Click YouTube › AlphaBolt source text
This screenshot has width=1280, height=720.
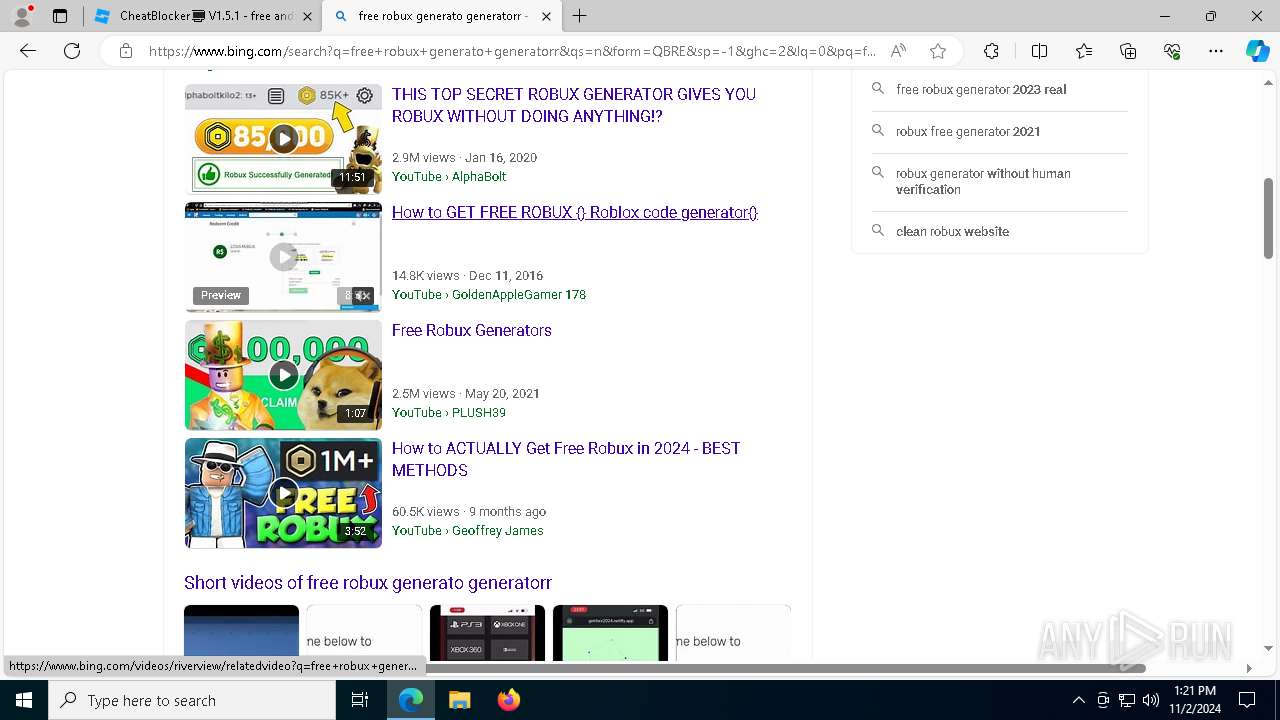coord(449,176)
